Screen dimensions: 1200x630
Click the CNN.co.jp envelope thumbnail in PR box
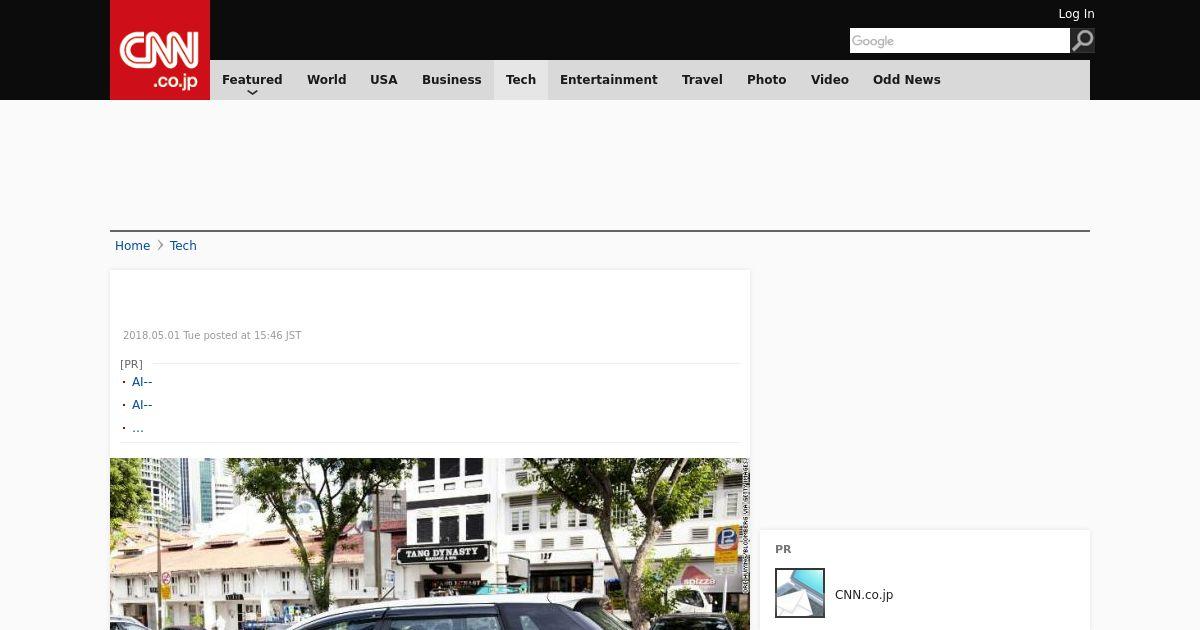(x=800, y=593)
